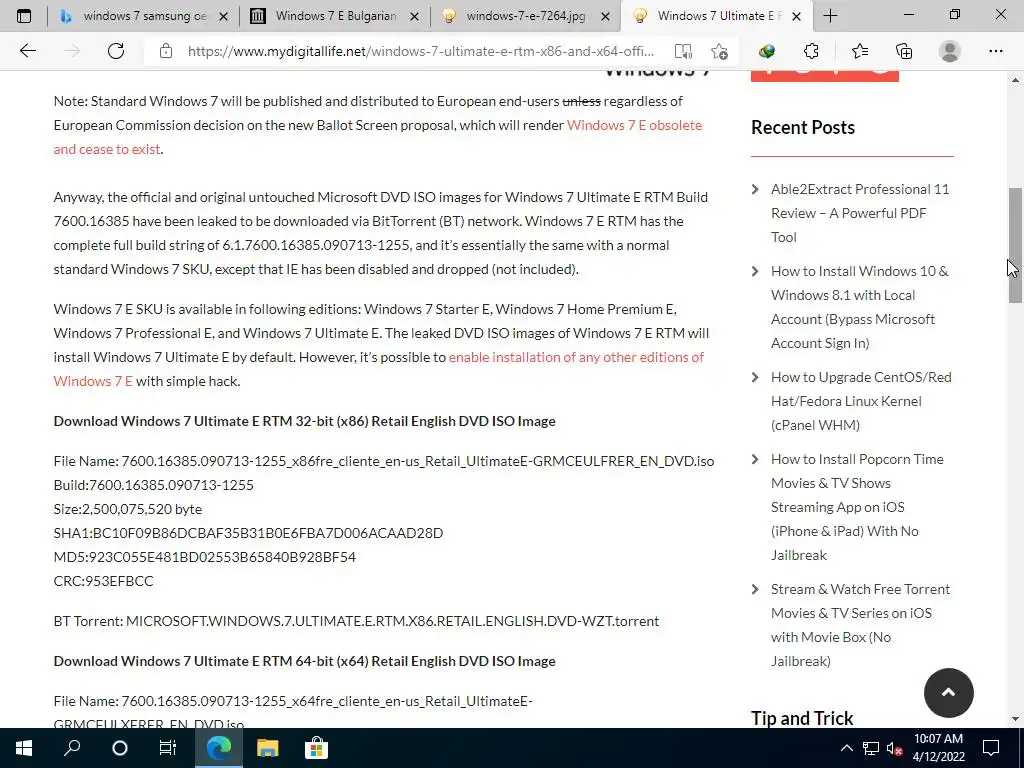Open a new browser tab
Image resolution: width=1024 pixels, height=768 pixels.
point(830,16)
